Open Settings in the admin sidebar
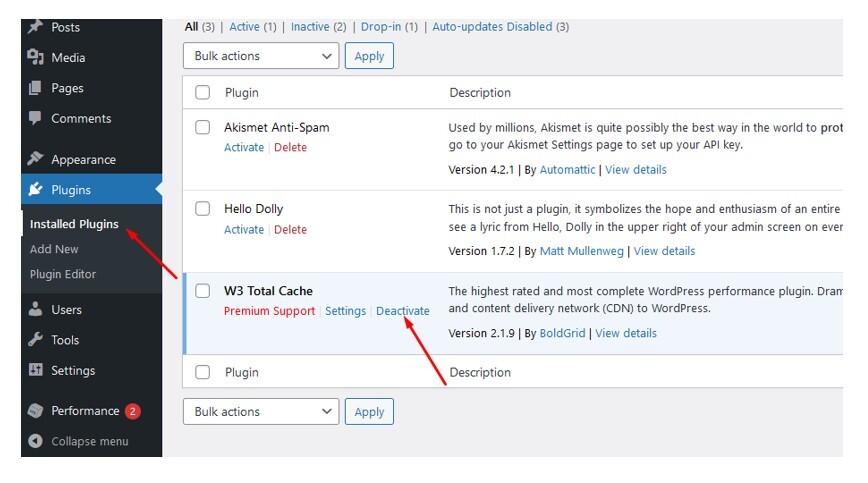The width and height of the screenshot is (868, 483). pos(73,371)
